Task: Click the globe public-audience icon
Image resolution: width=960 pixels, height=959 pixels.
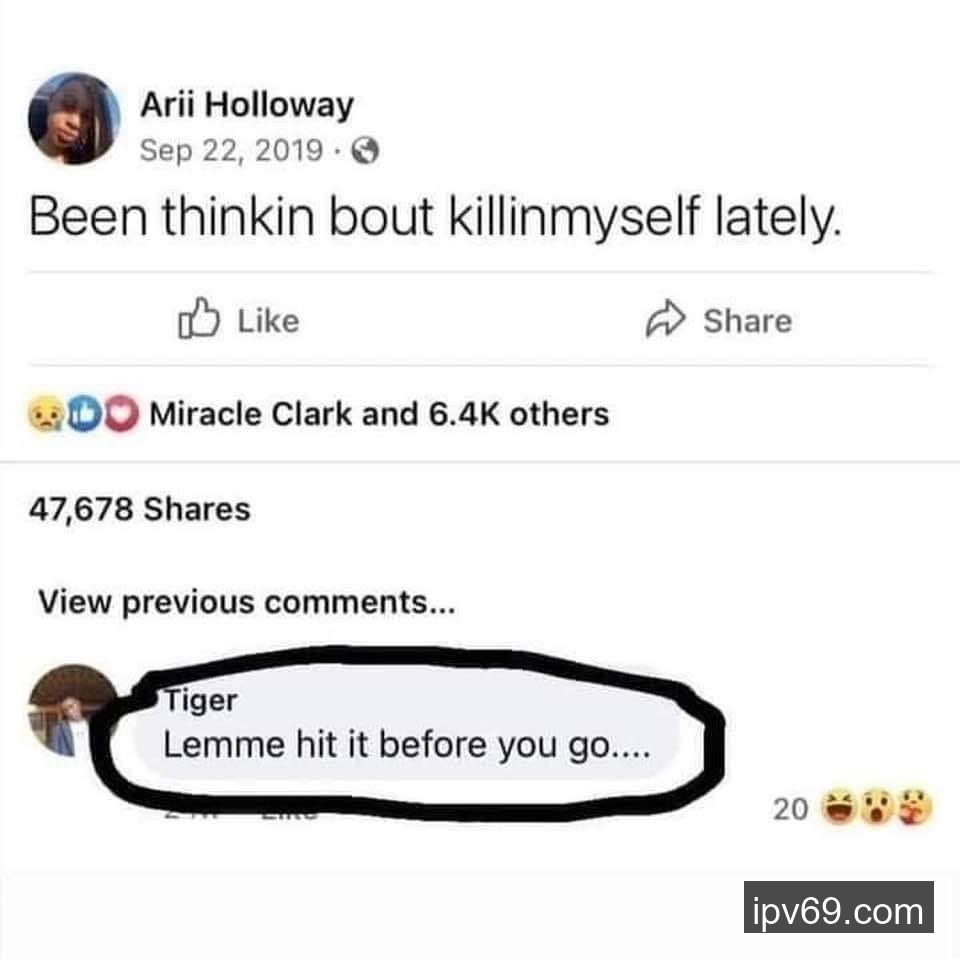Action: point(366,151)
